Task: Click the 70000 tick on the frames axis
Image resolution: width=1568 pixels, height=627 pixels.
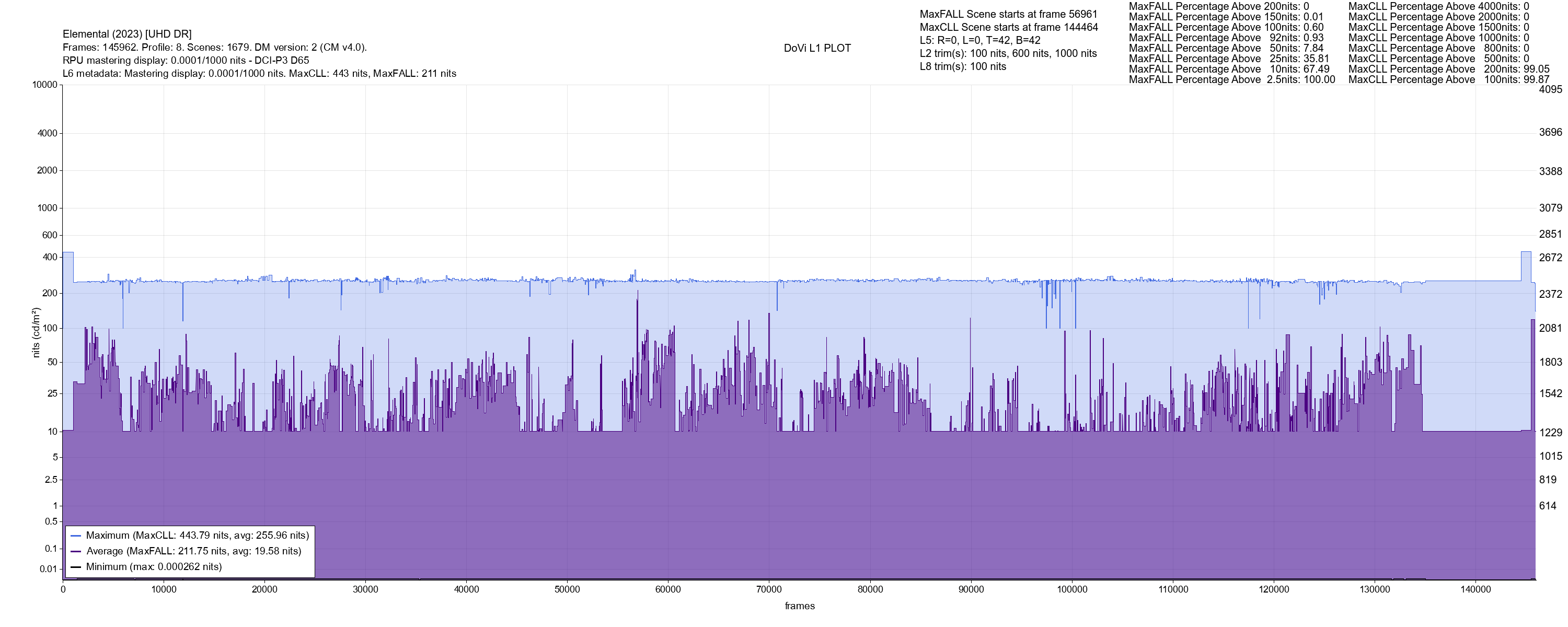Action: [769, 589]
